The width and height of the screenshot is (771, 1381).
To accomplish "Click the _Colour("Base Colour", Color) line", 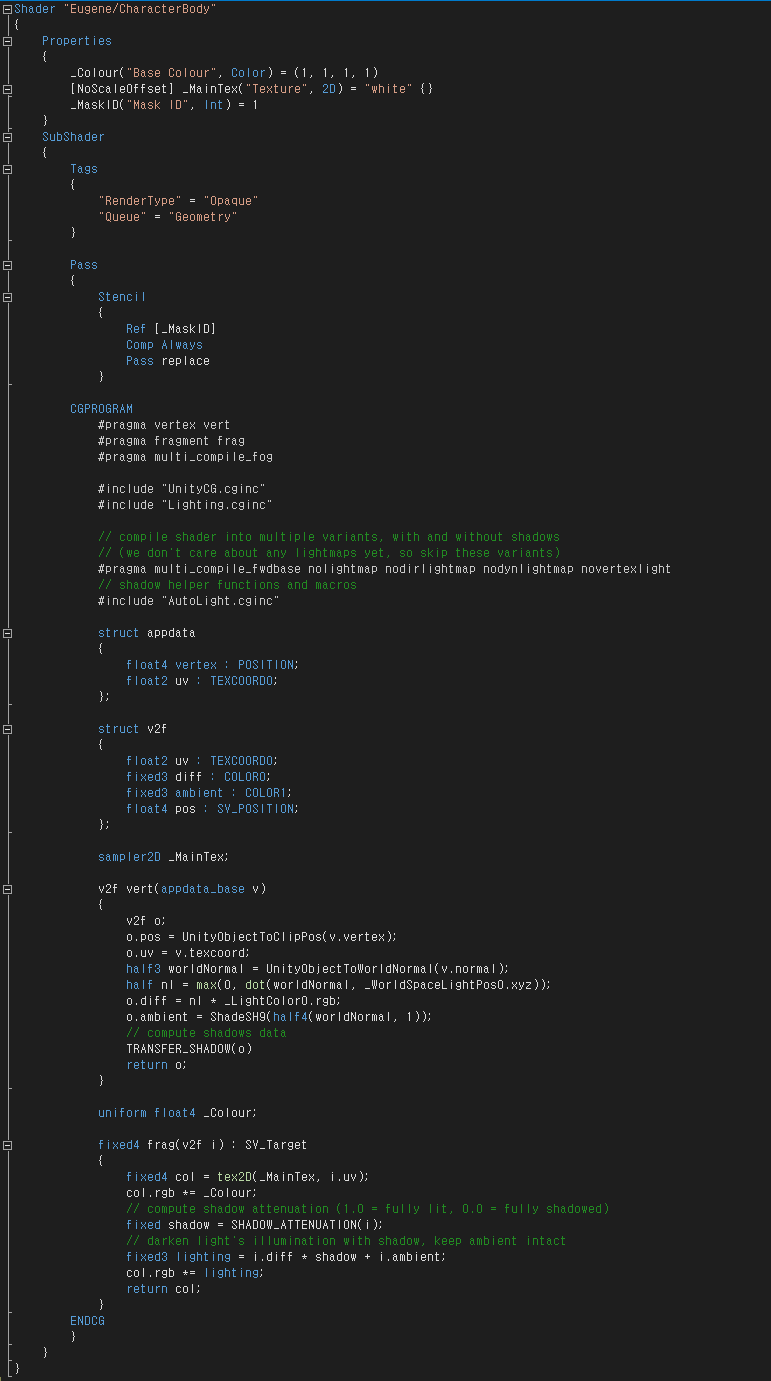I will [224, 73].
